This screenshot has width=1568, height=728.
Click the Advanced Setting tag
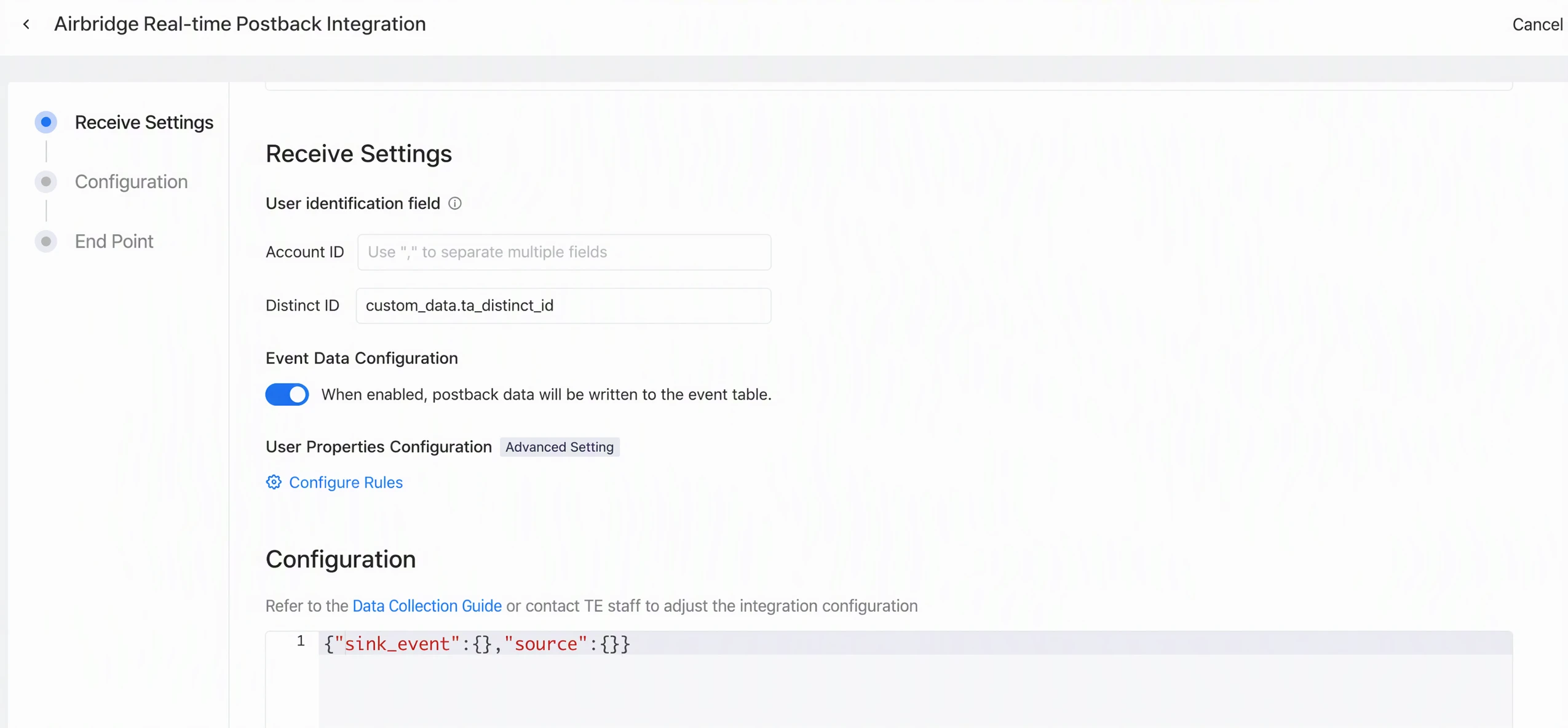[x=560, y=447]
